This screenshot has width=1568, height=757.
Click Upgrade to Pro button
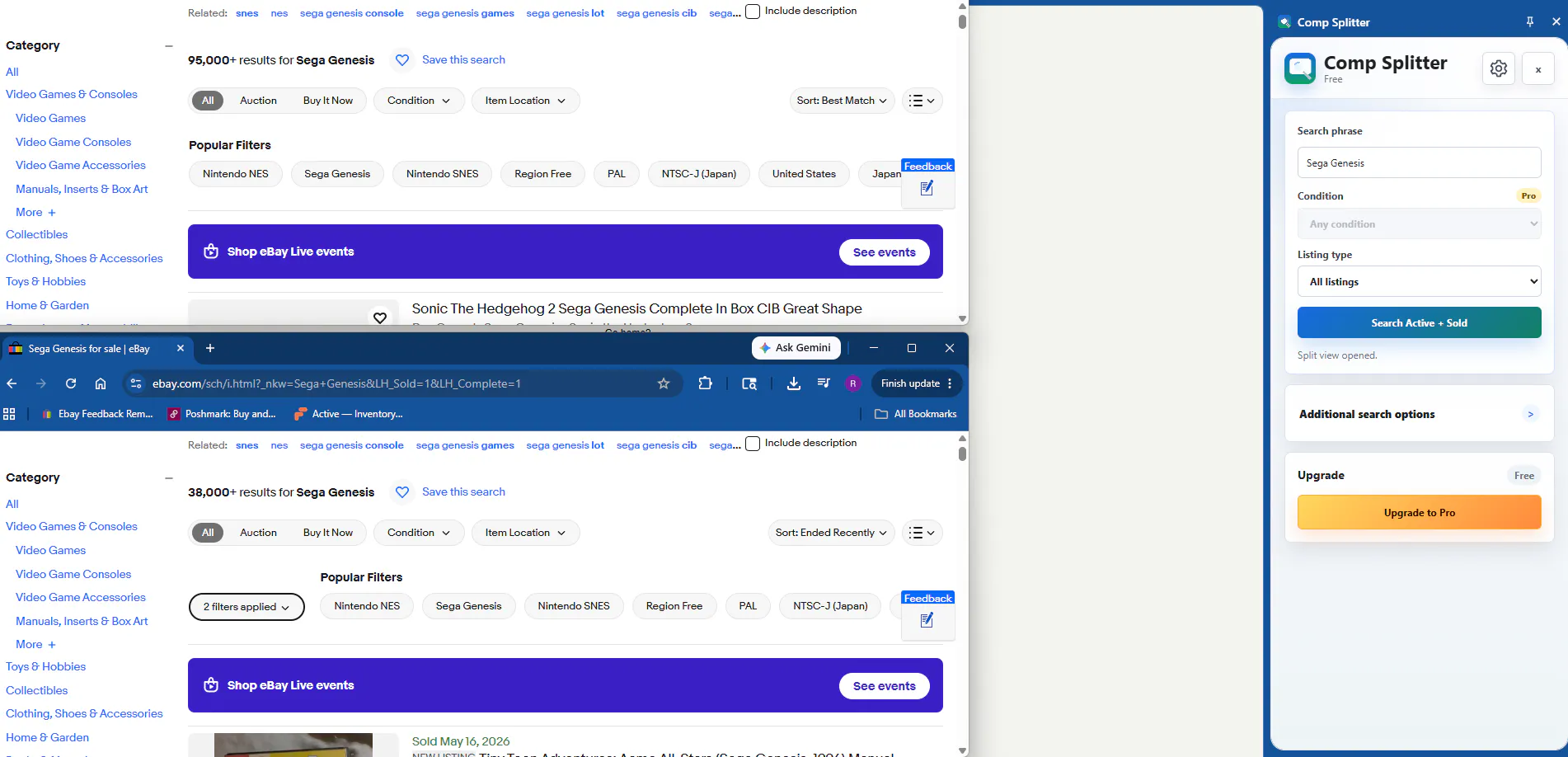(1419, 512)
